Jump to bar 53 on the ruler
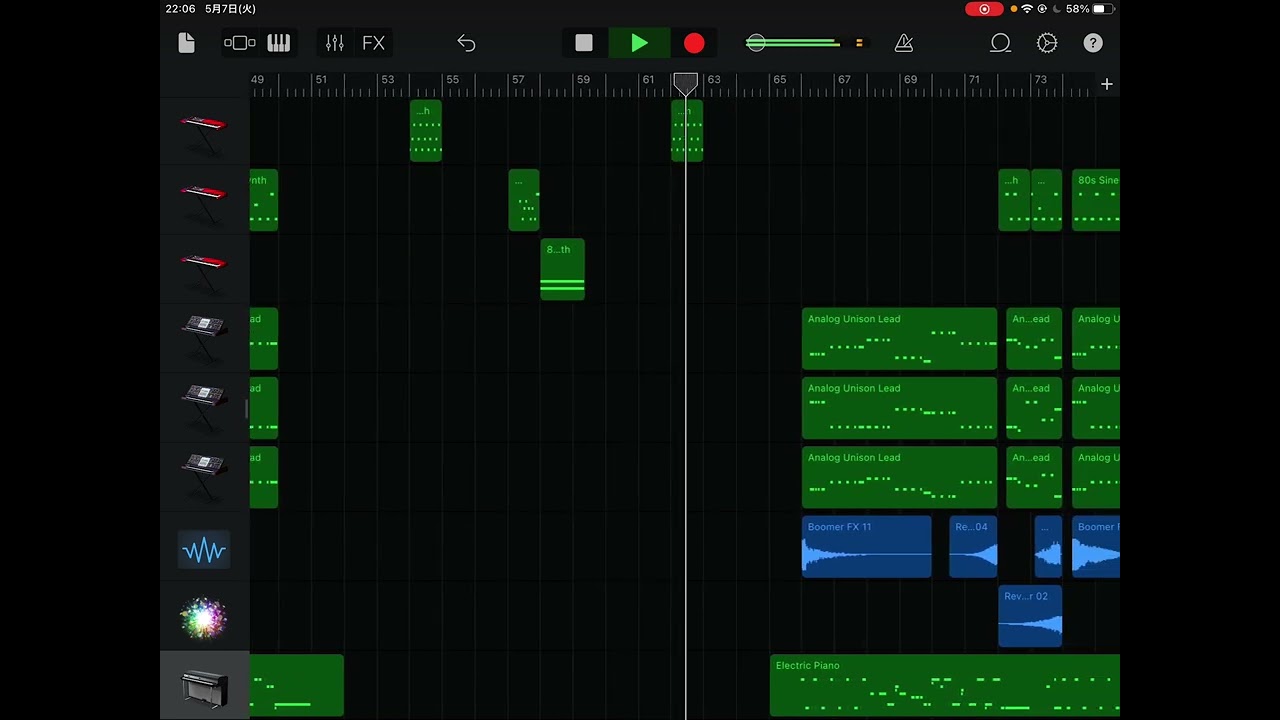 point(387,80)
